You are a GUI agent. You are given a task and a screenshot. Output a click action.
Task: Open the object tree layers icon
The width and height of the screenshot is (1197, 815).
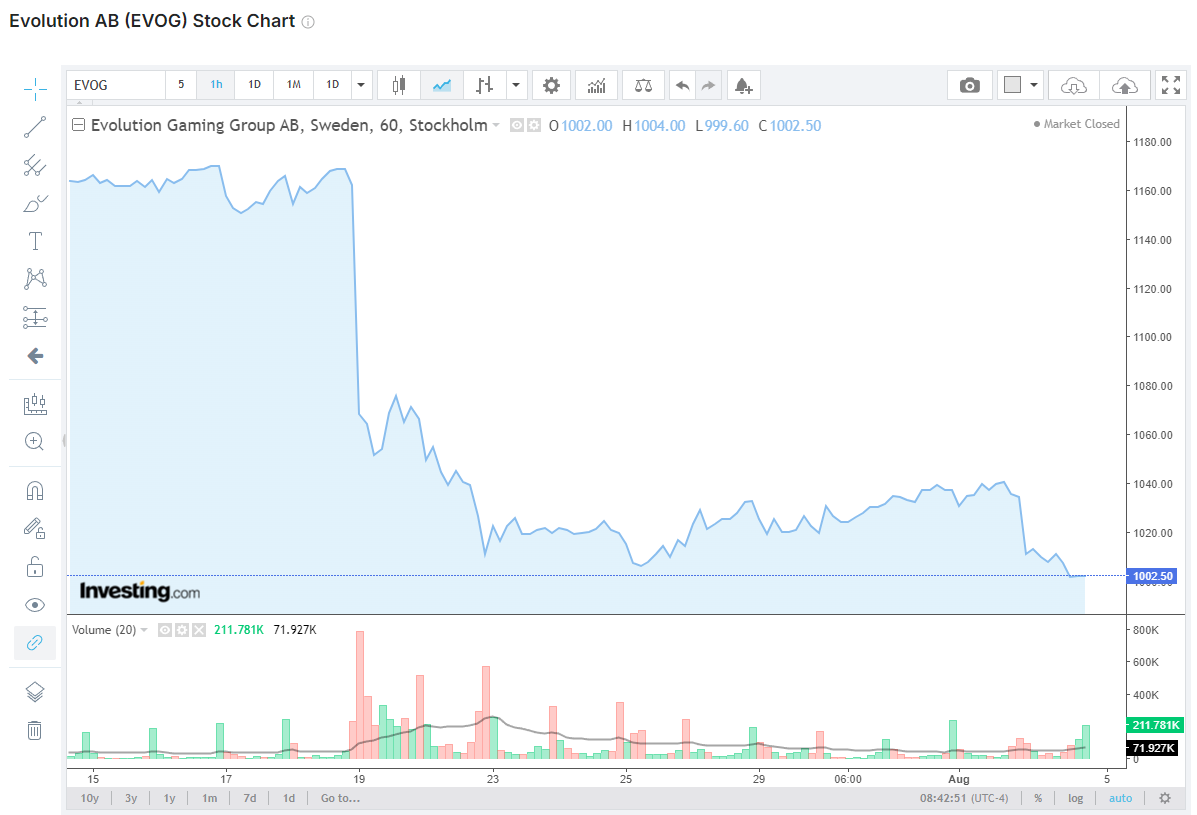point(35,692)
